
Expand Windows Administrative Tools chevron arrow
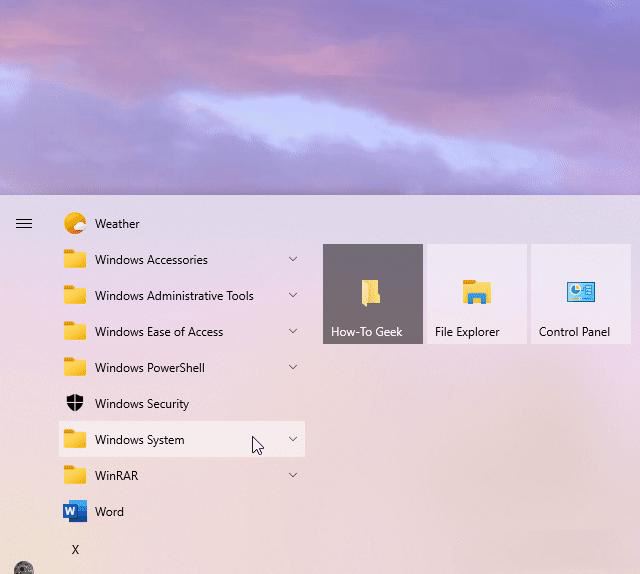tap(293, 296)
